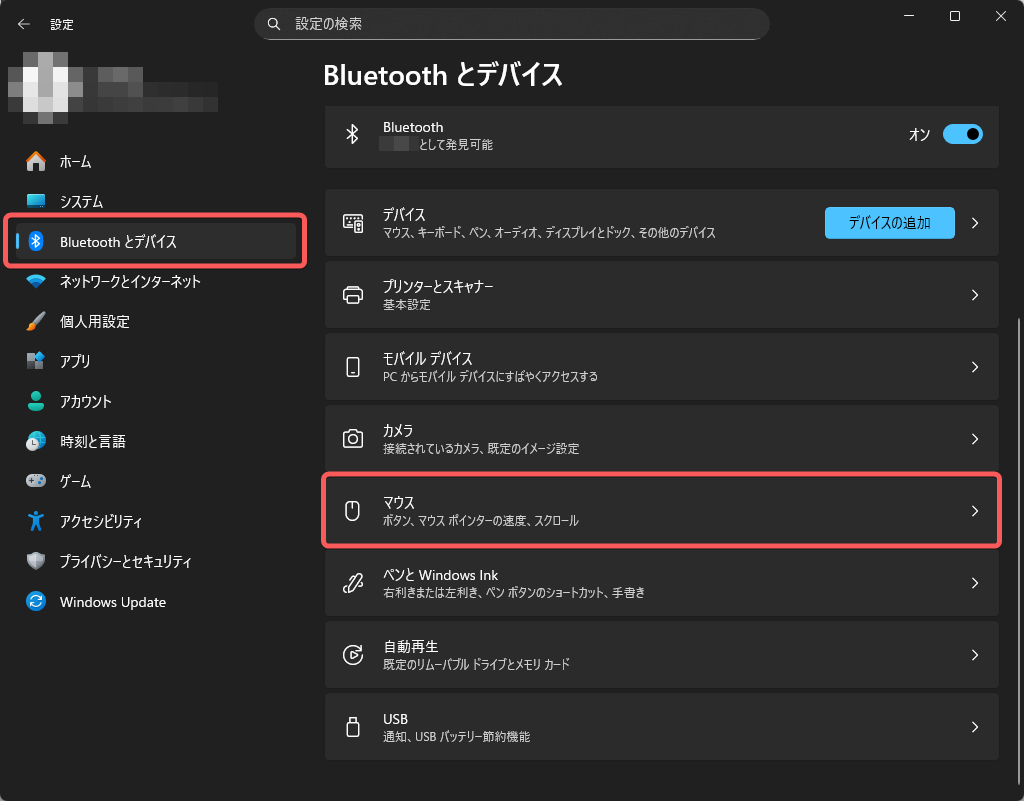Click the Privacy shield icon
The height and width of the screenshot is (801, 1024).
tap(36, 561)
